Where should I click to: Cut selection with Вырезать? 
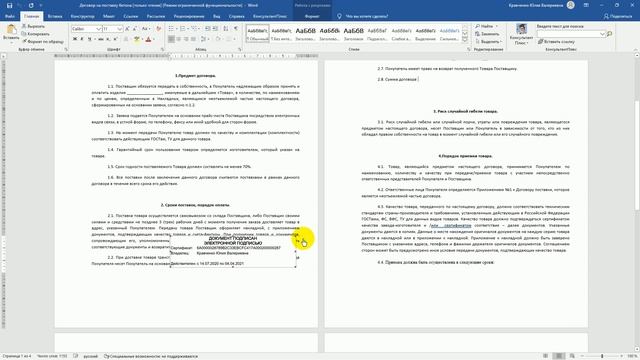33,26
